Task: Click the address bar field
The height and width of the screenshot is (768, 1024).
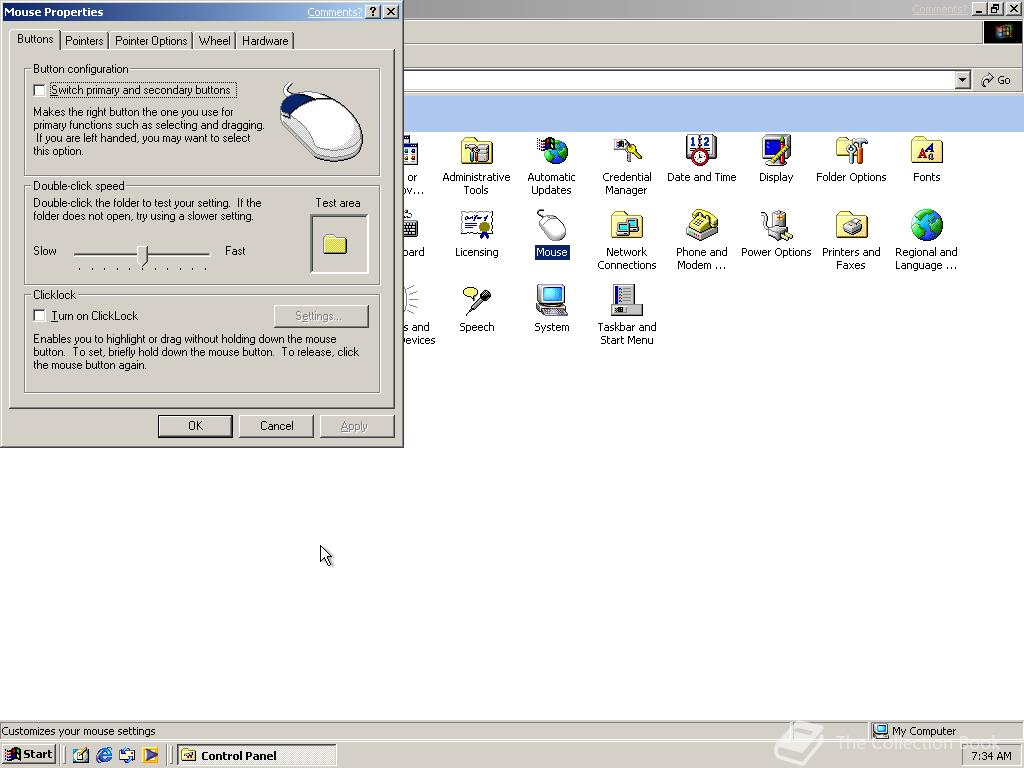Action: pos(679,80)
